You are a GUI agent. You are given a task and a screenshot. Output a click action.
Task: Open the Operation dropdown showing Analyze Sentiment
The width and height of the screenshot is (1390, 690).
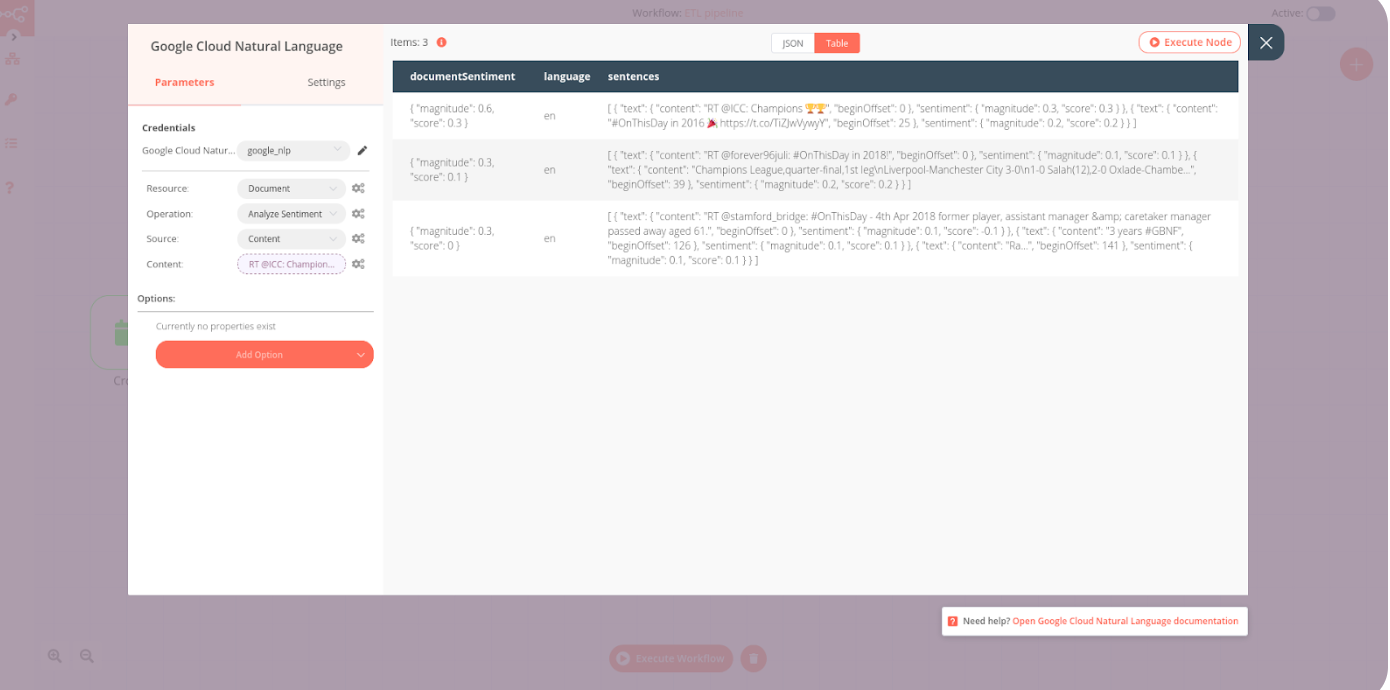click(290, 213)
